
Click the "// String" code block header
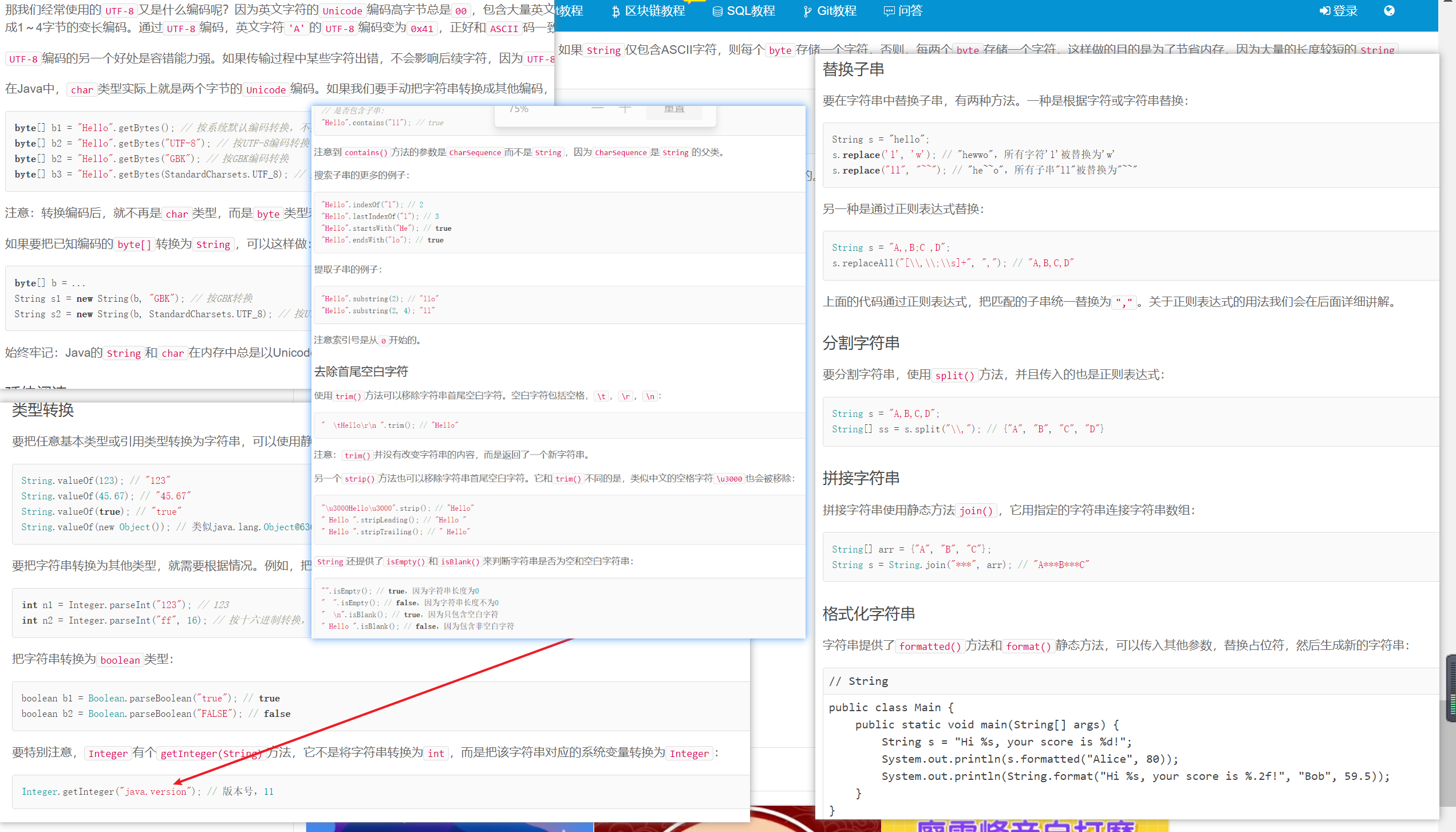point(858,681)
